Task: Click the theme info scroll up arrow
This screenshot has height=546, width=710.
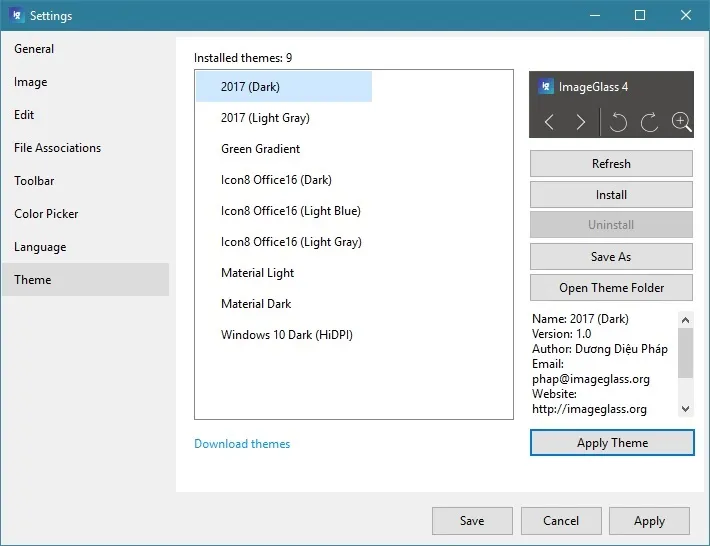Action: pyautogui.click(x=686, y=320)
